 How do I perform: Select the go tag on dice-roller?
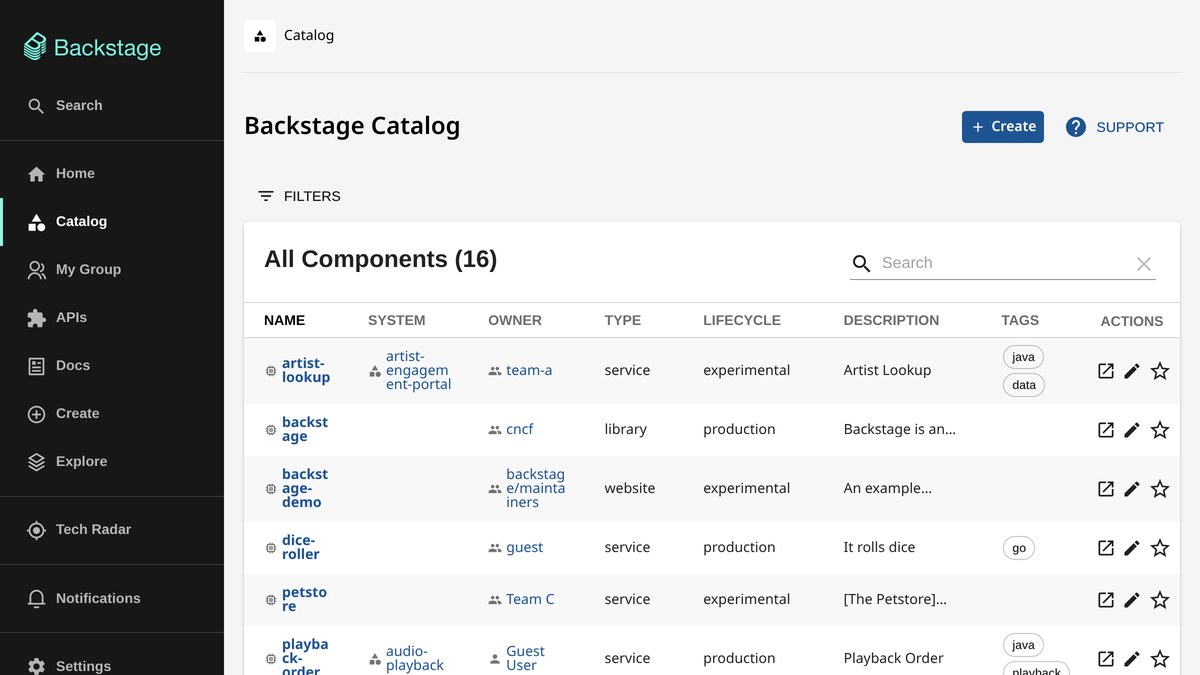point(1019,548)
